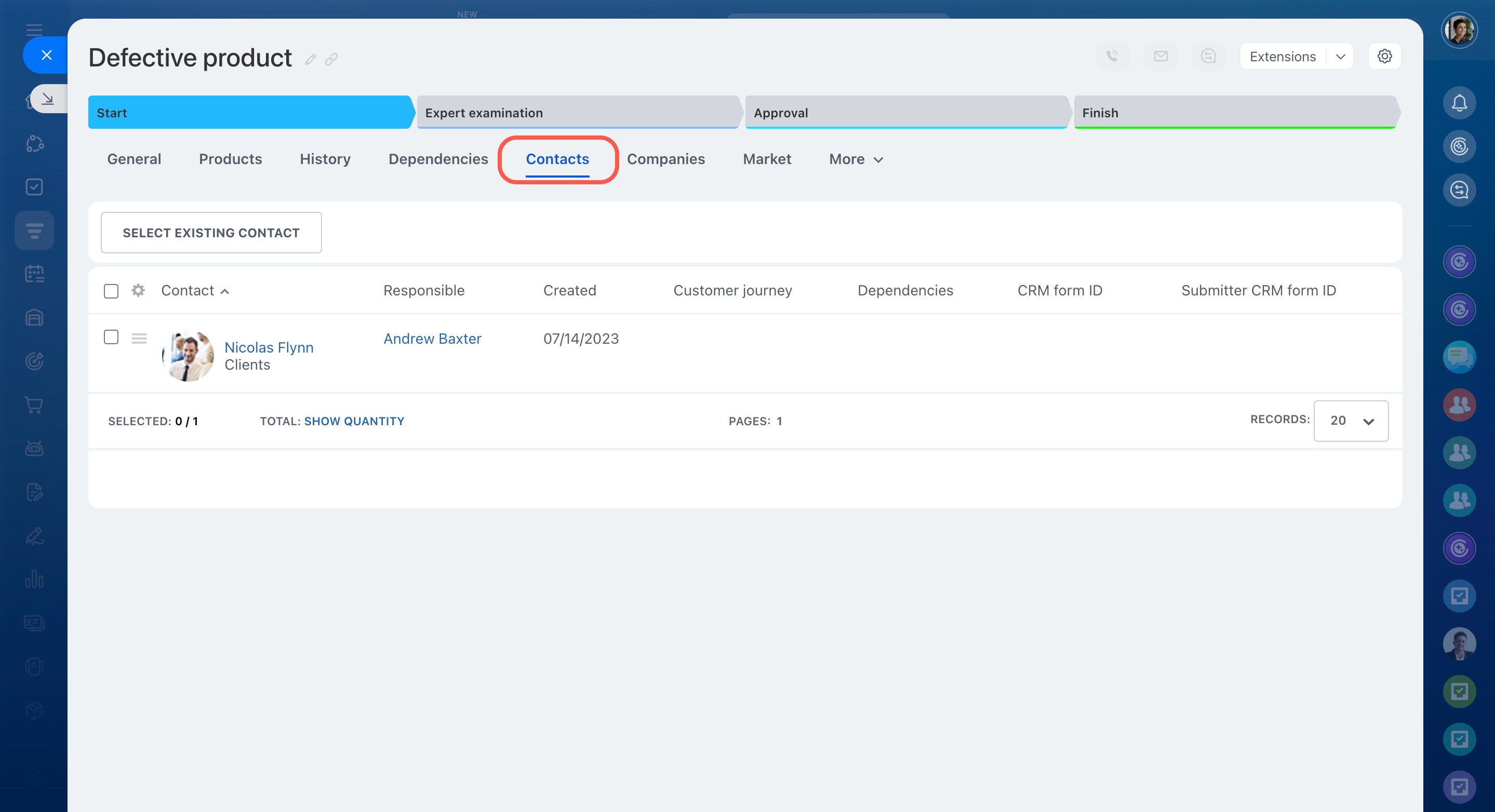This screenshot has height=812, width=1495.
Task: Open the Collabs icon in left sidebar
Action: coord(34,143)
